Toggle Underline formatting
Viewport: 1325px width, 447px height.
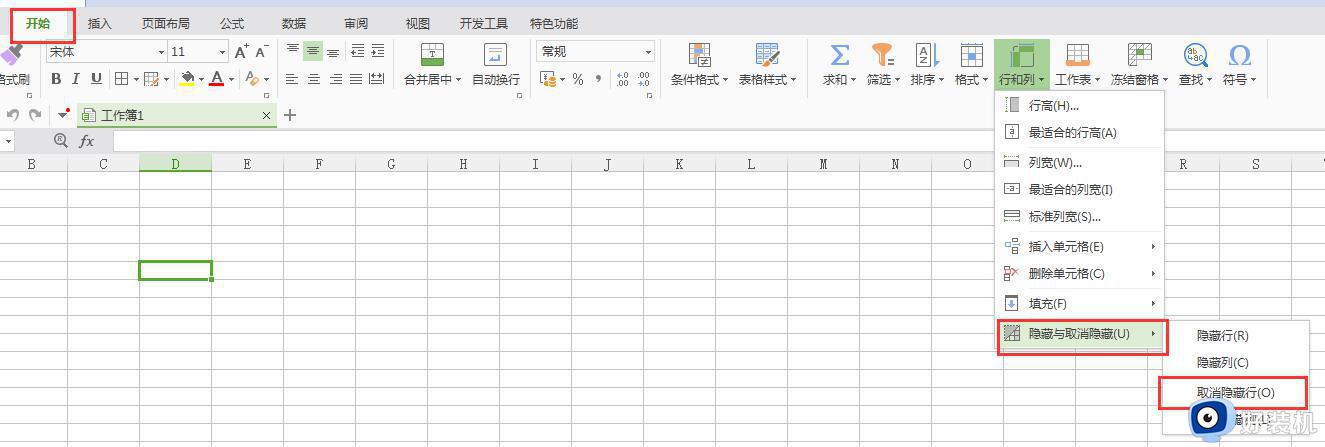[96, 79]
